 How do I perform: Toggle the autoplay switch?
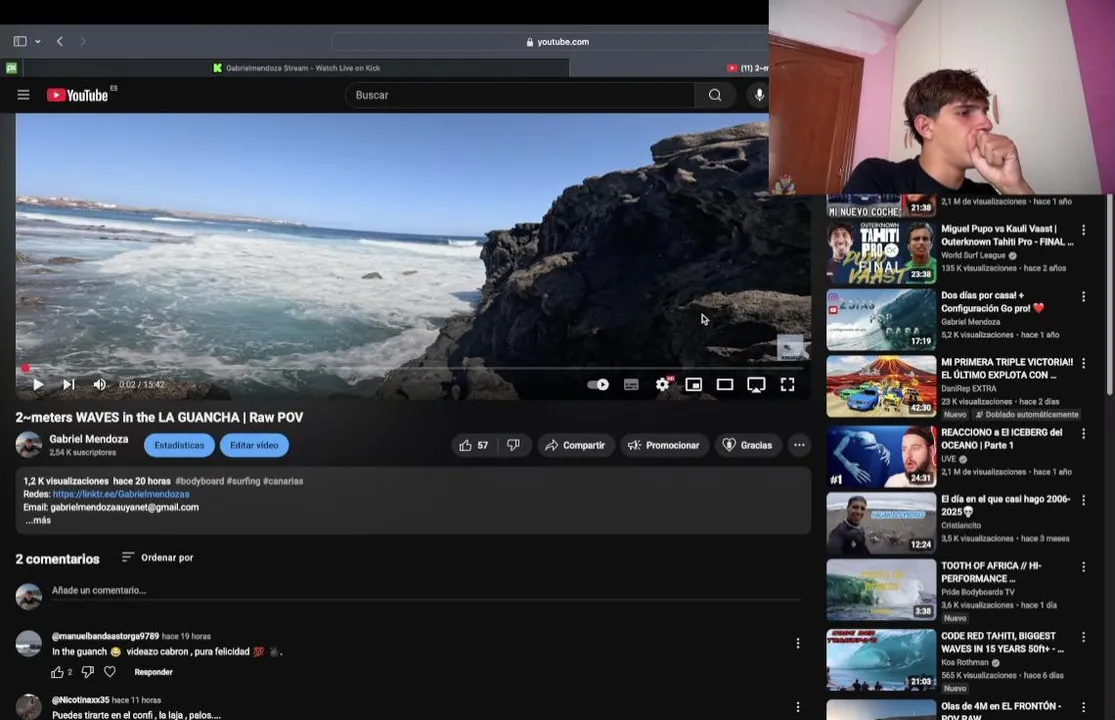pyautogui.click(x=598, y=385)
